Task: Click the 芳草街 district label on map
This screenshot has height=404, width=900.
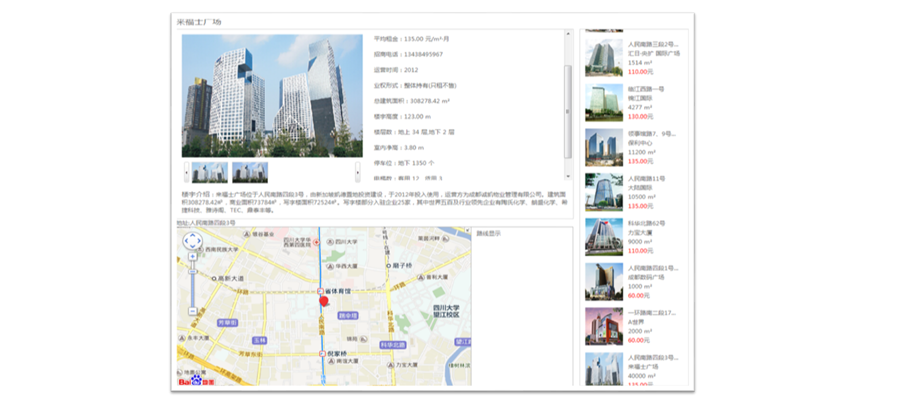Action: pyautogui.click(x=227, y=323)
